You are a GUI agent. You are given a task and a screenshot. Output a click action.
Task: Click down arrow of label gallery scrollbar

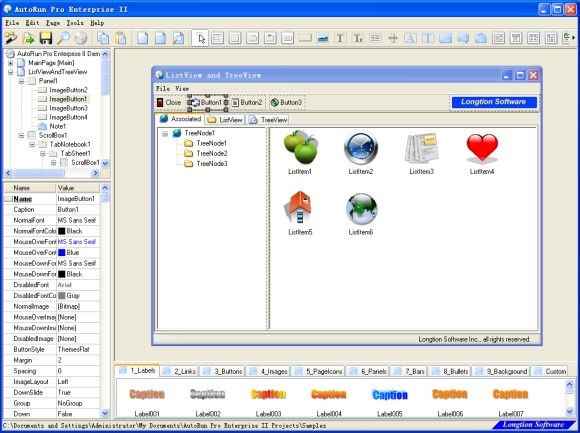point(570,412)
